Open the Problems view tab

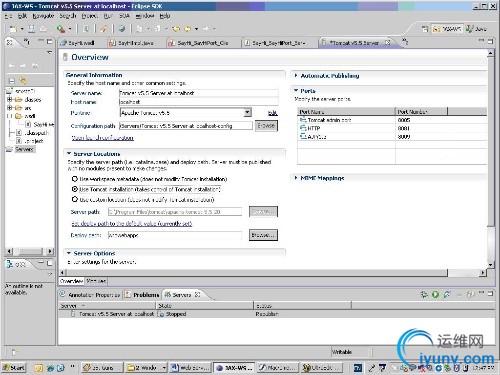click(x=142, y=295)
